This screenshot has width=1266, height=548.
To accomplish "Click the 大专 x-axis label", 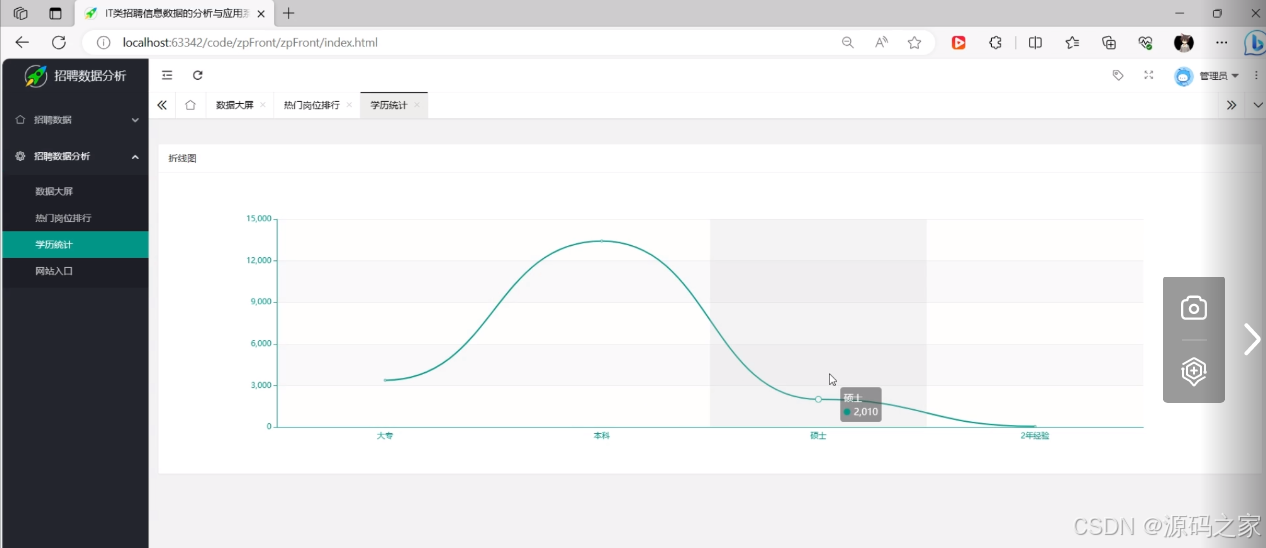I will coord(385,436).
